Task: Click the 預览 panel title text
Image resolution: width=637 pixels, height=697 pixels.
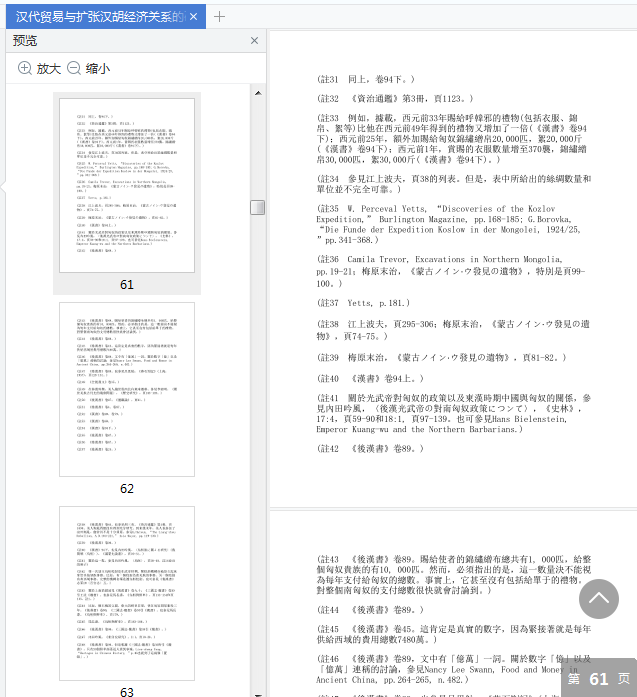Action: tap(25, 40)
